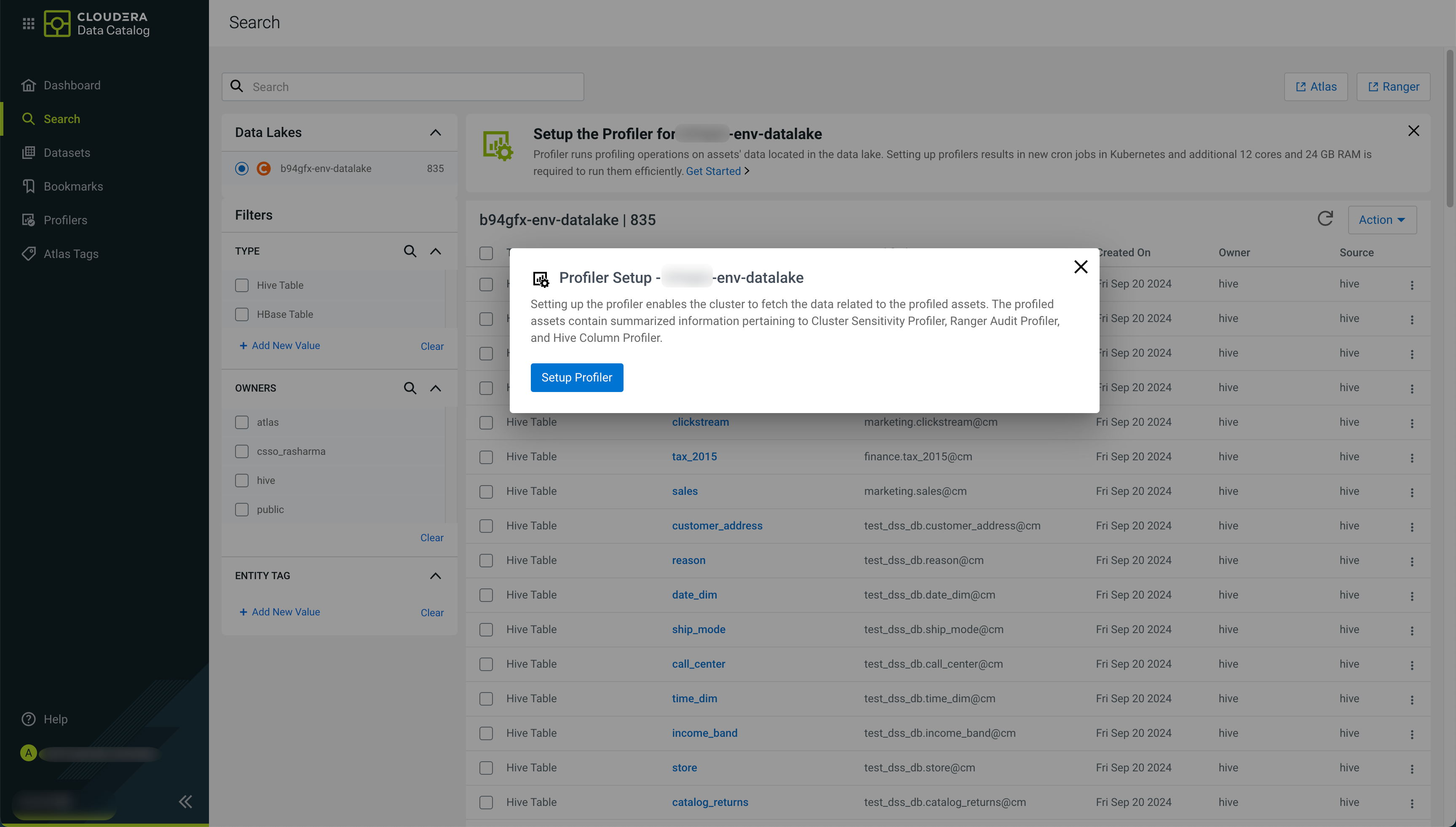The image size is (1456, 827).
Task: Click the refresh icon beside Action
Action: [x=1325, y=219]
